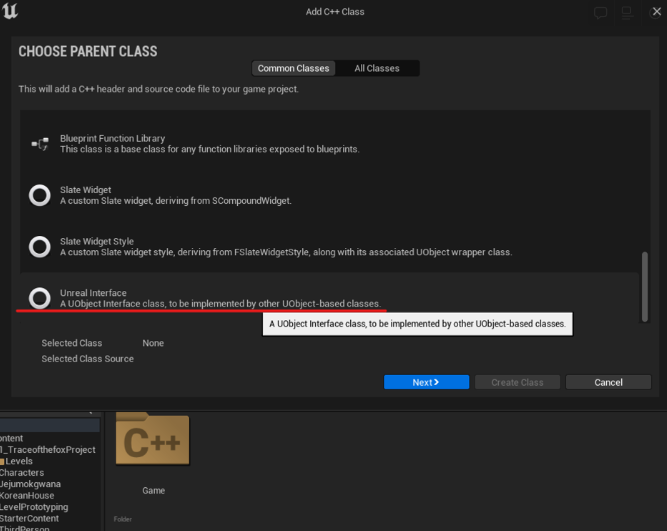Select the LevelPrototyping folder in tree
667x531 pixels.
tap(34, 507)
